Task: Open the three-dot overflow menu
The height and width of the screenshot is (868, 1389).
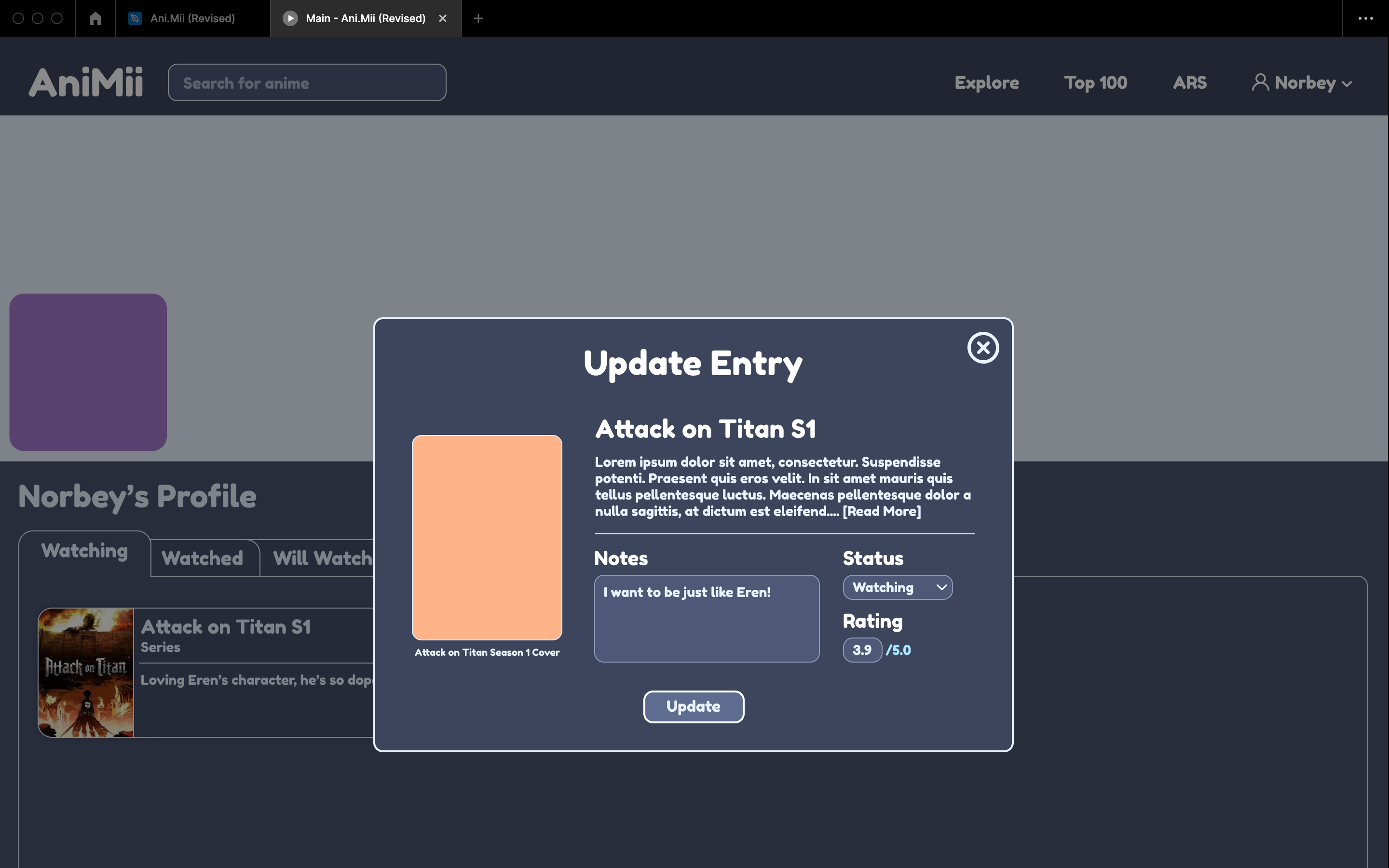Action: (1365, 18)
